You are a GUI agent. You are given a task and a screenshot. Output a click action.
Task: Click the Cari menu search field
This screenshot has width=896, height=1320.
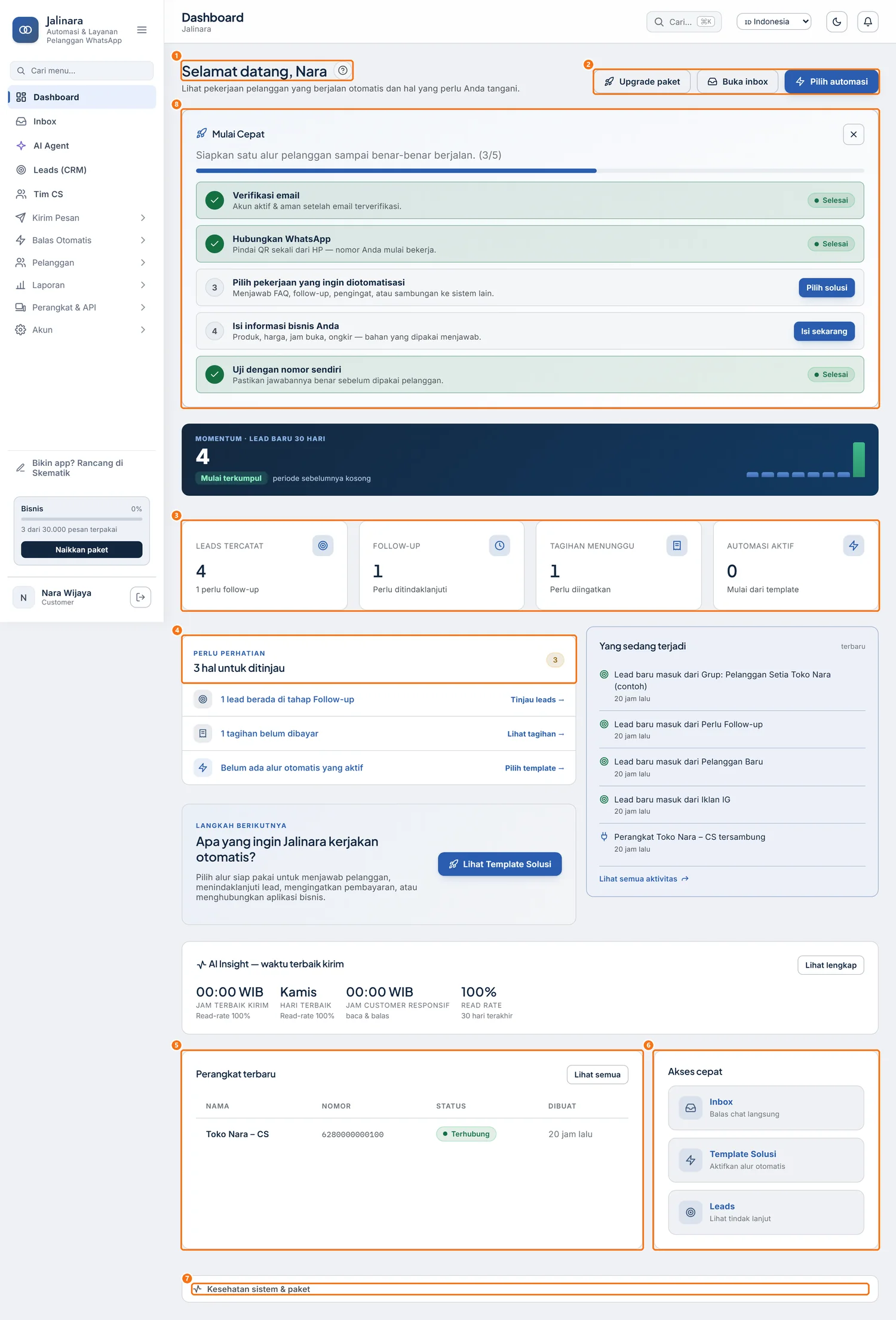[82, 70]
